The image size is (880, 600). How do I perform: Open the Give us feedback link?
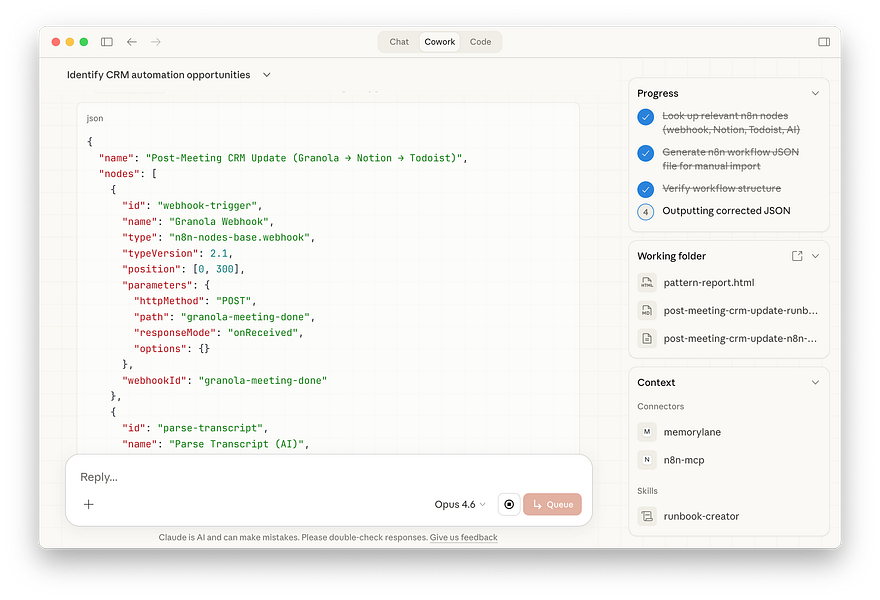click(464, 537)
